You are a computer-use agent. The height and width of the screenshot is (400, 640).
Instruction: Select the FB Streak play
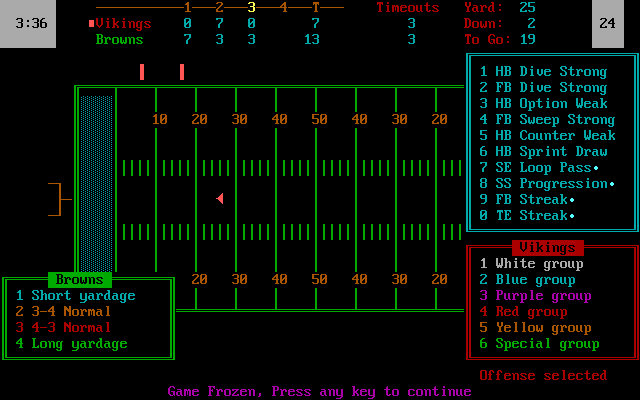pyautogui.click(x=527, y=199)
